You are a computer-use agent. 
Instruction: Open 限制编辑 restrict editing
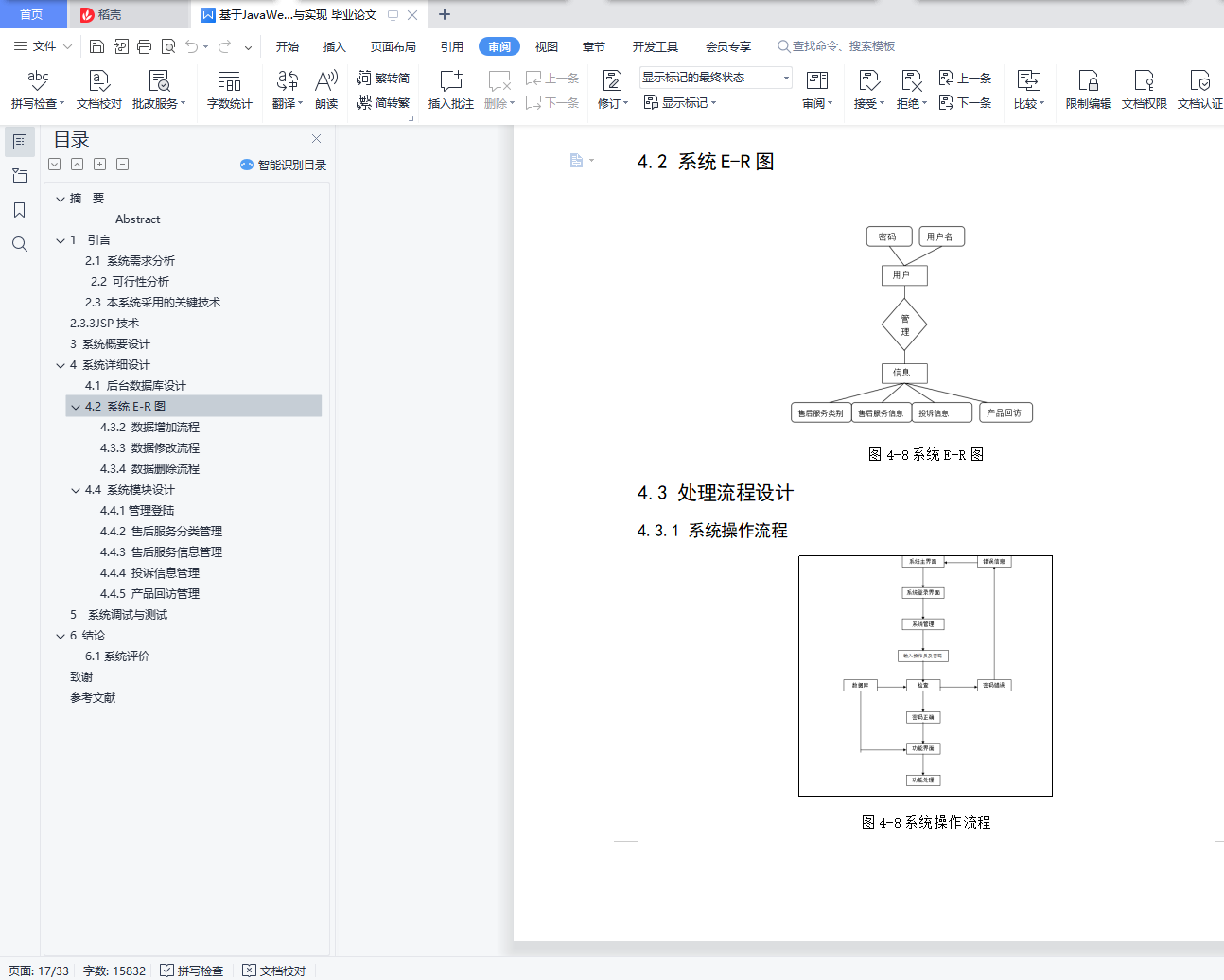click(x=1089, y=90)
